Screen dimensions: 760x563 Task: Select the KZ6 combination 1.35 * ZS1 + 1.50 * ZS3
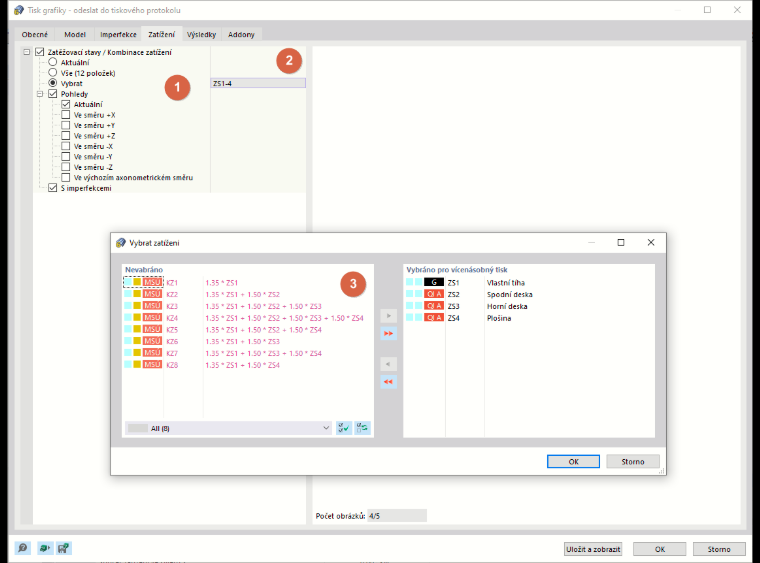242,342
